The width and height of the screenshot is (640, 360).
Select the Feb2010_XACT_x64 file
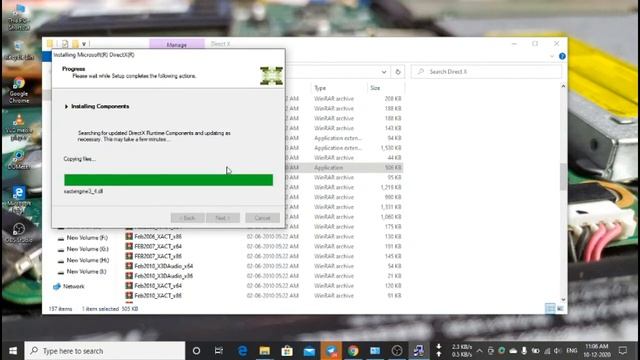158,286
